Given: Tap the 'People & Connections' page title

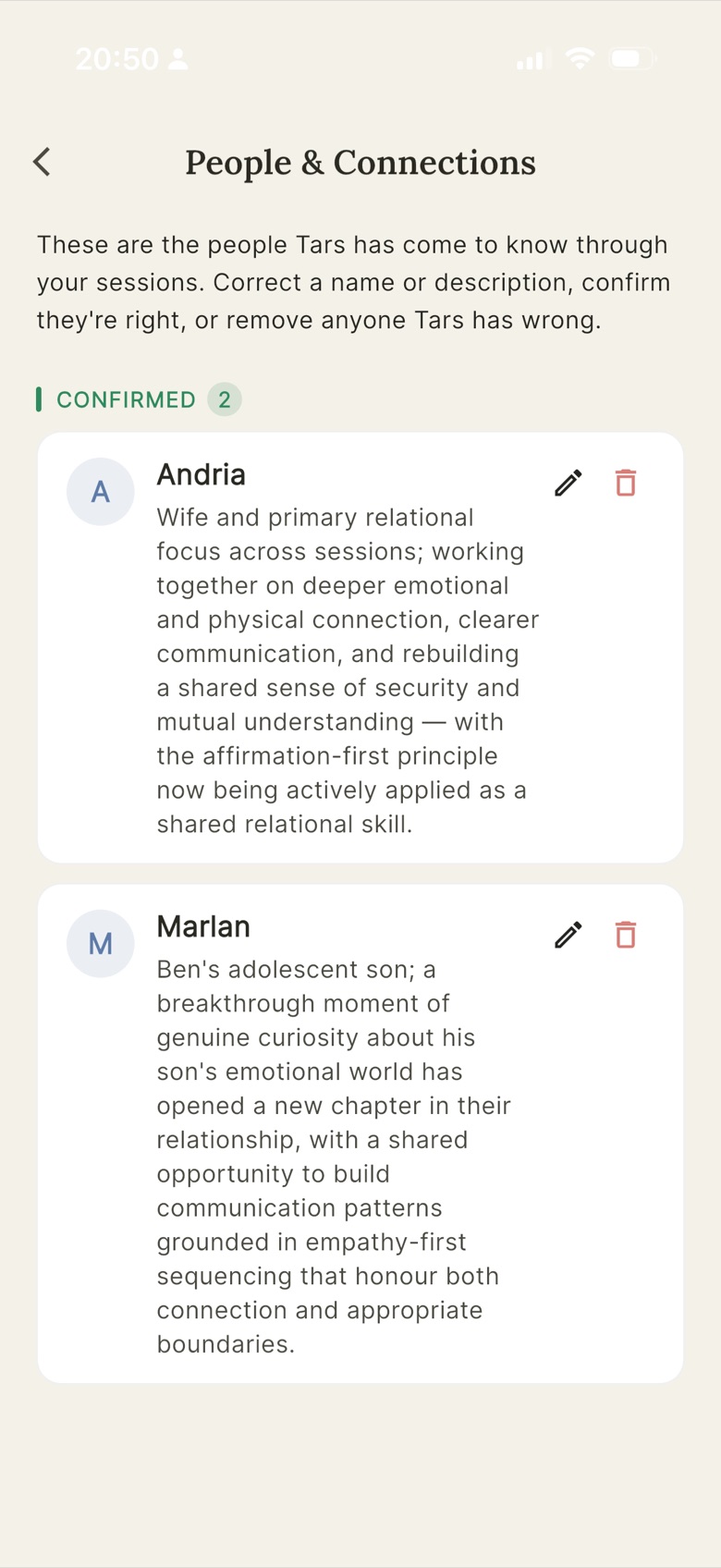Looking at the screenshot, I should coord(360,163).
